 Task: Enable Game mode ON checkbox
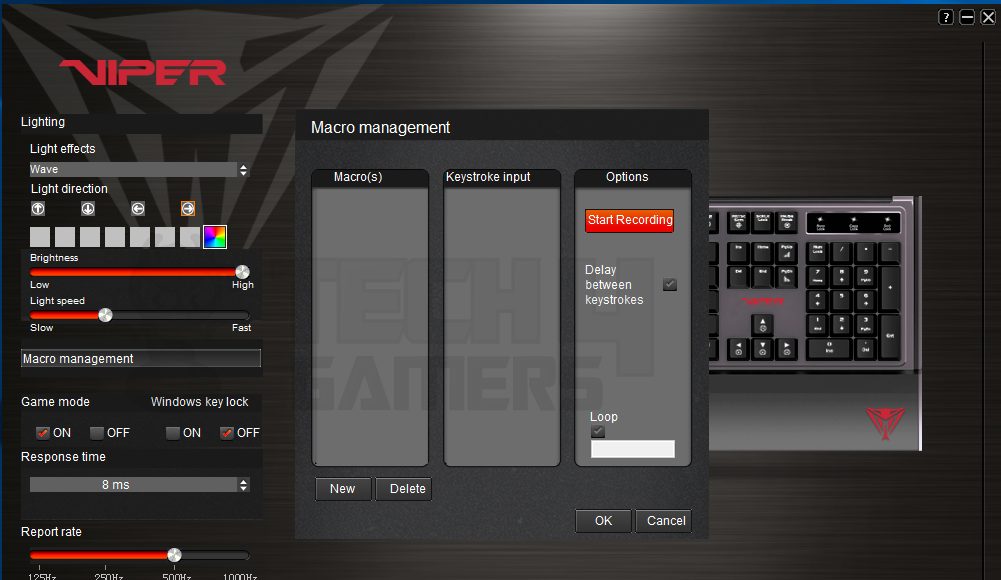coord(43,433)
